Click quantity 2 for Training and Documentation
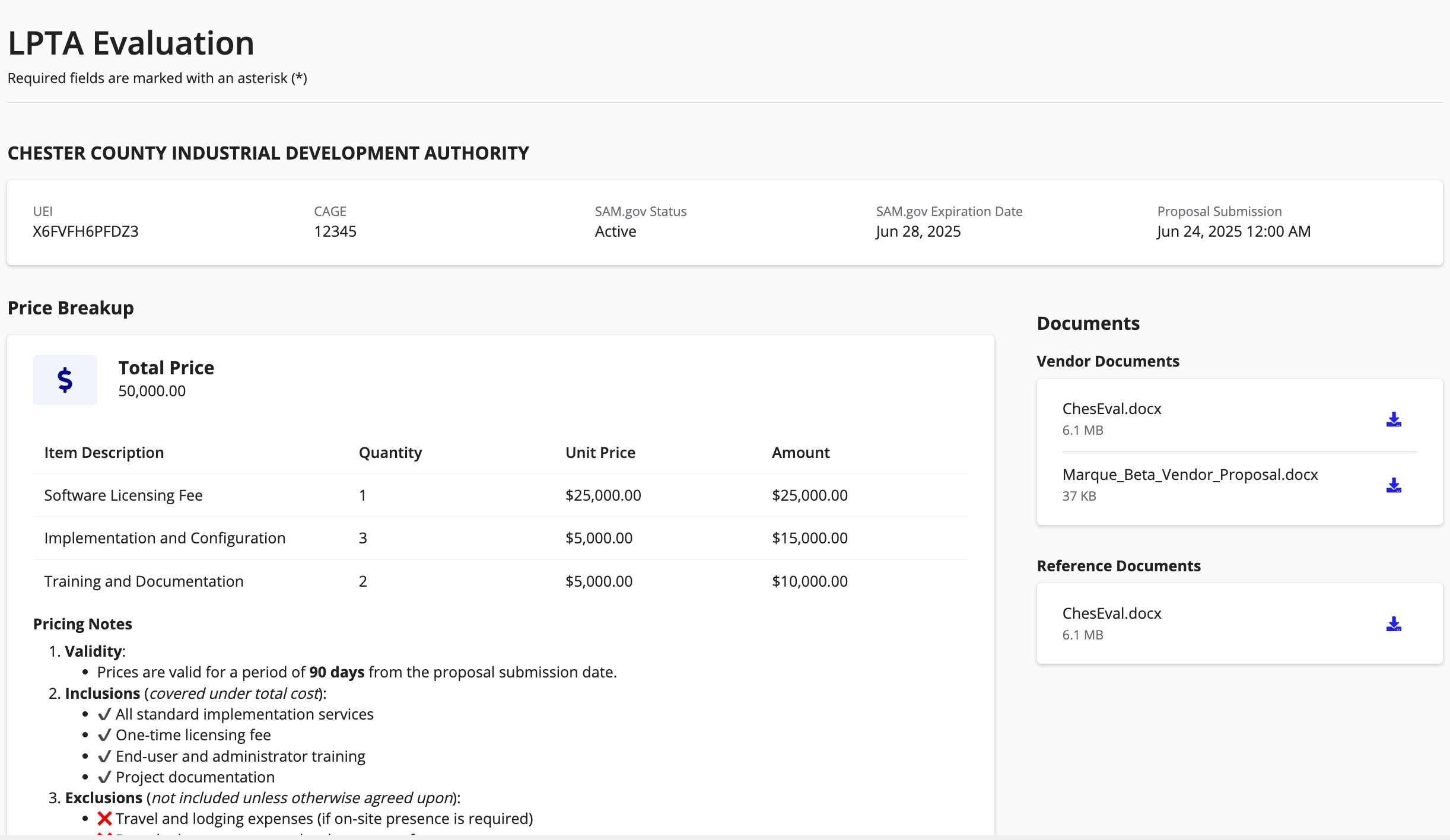The height and width of the screenshot is (840, 1450). [x=363, y=581]
